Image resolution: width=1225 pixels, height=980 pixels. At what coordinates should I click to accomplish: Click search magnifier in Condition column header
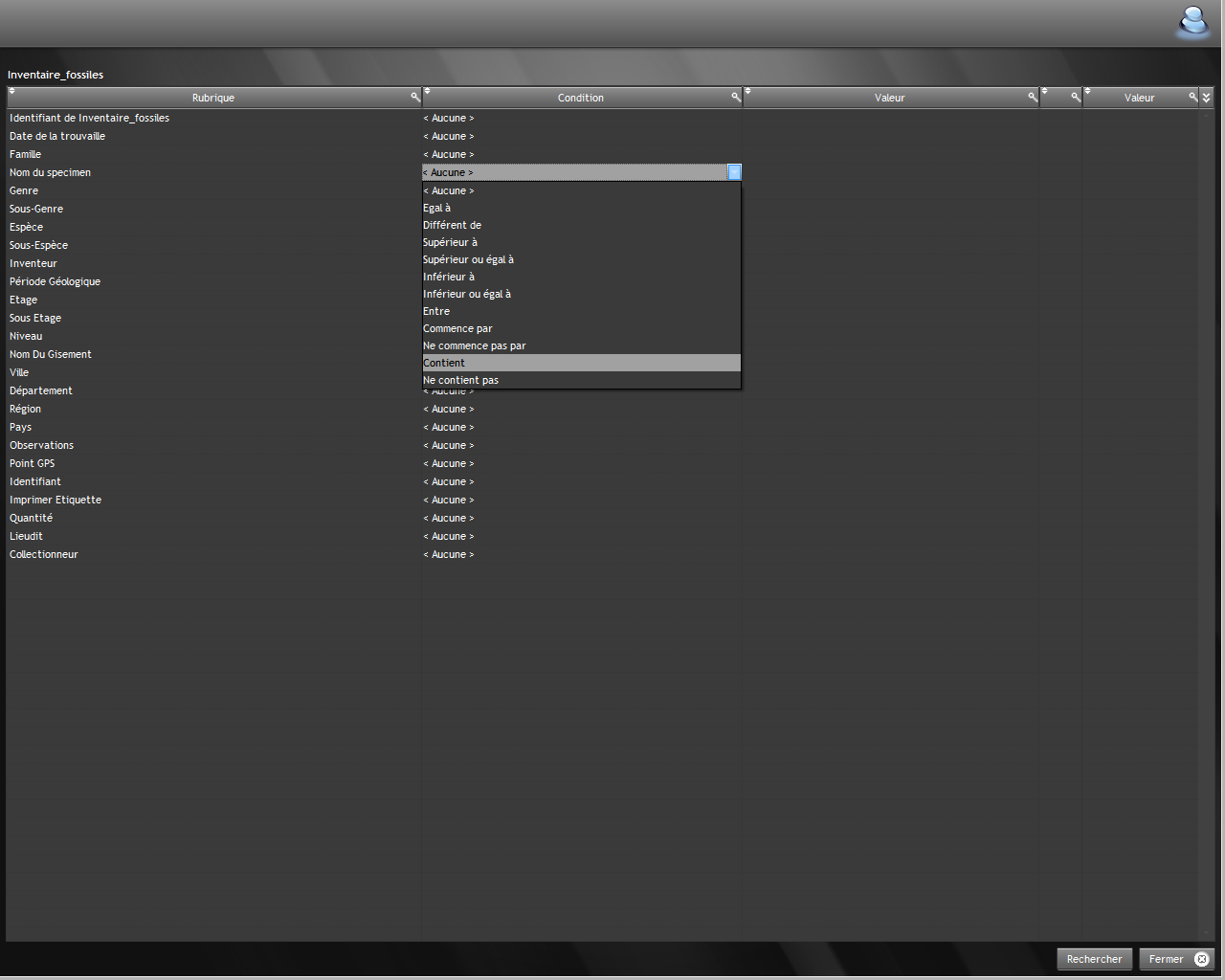736,97
